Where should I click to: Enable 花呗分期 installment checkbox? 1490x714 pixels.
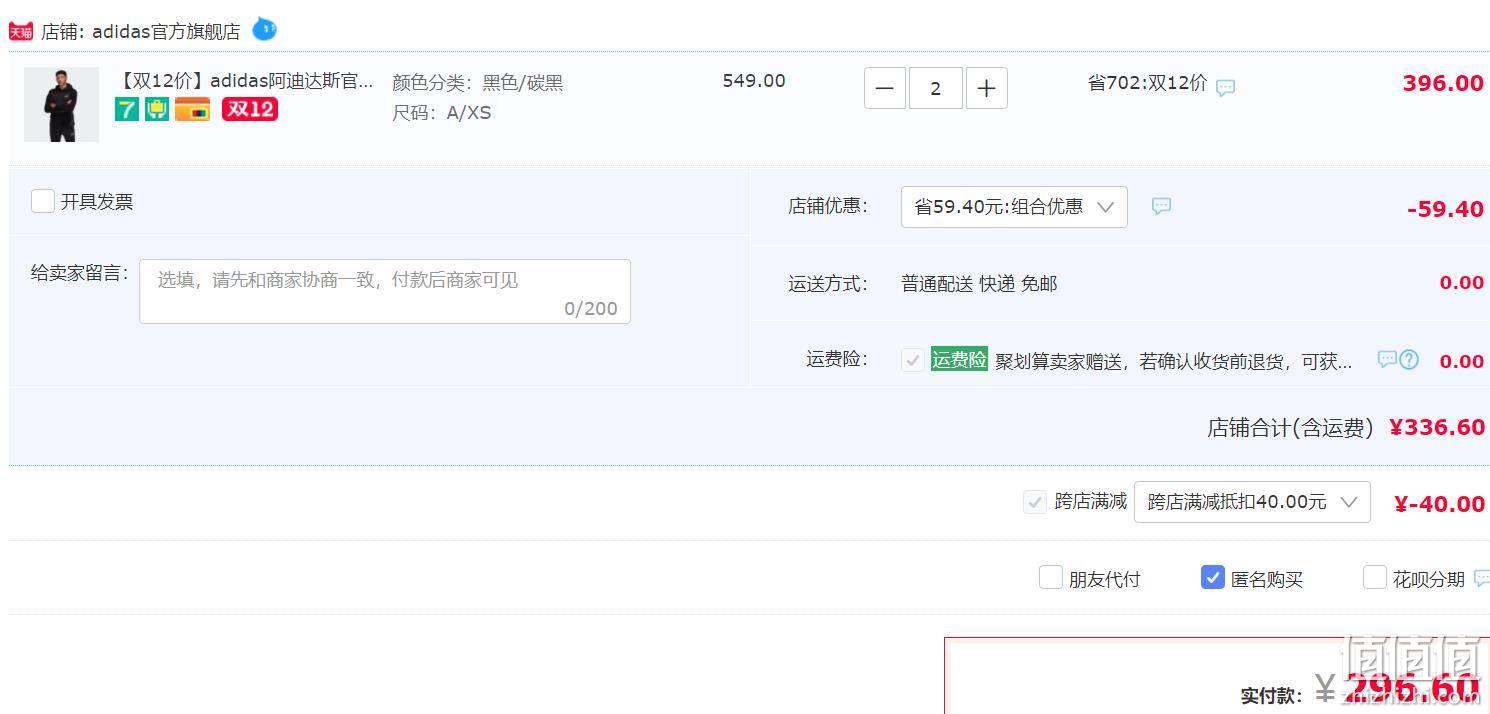pyautogui.click(x=1375, y=577)
